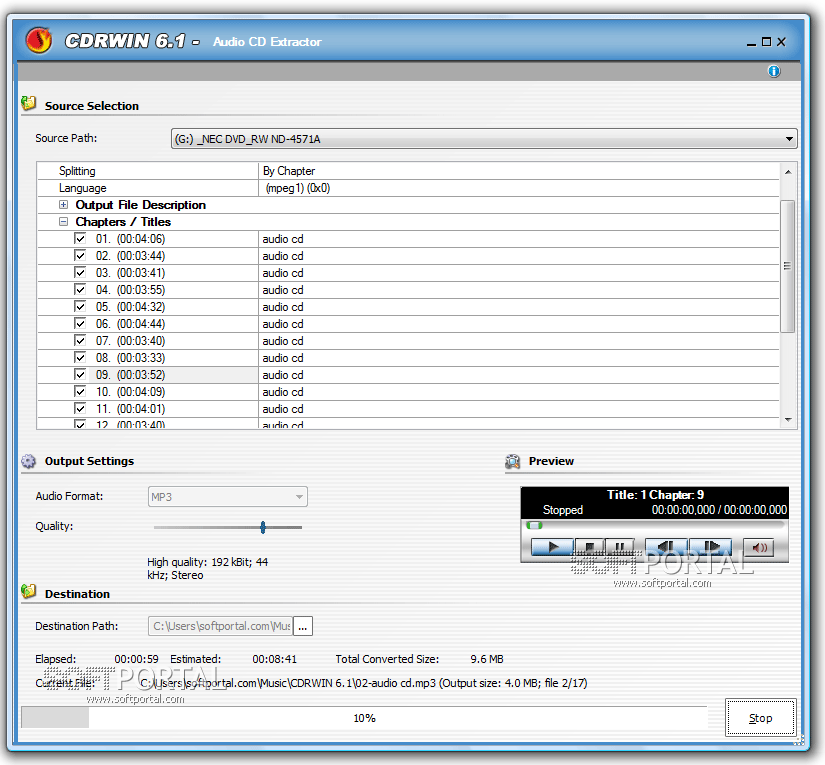Skip to the next chapter in Preview
Image resolution: width=825 pixels, height=765 pixels.
click(710, 548)
